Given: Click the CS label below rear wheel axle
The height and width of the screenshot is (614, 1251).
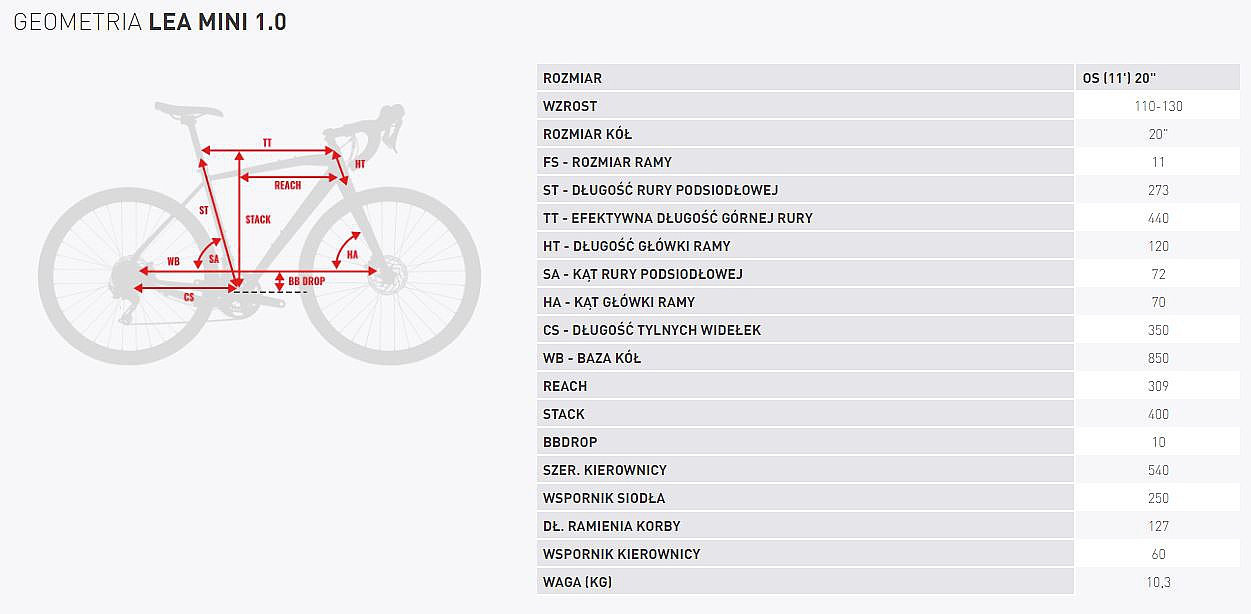Looking at the screenshot, I should click(189, 297).
